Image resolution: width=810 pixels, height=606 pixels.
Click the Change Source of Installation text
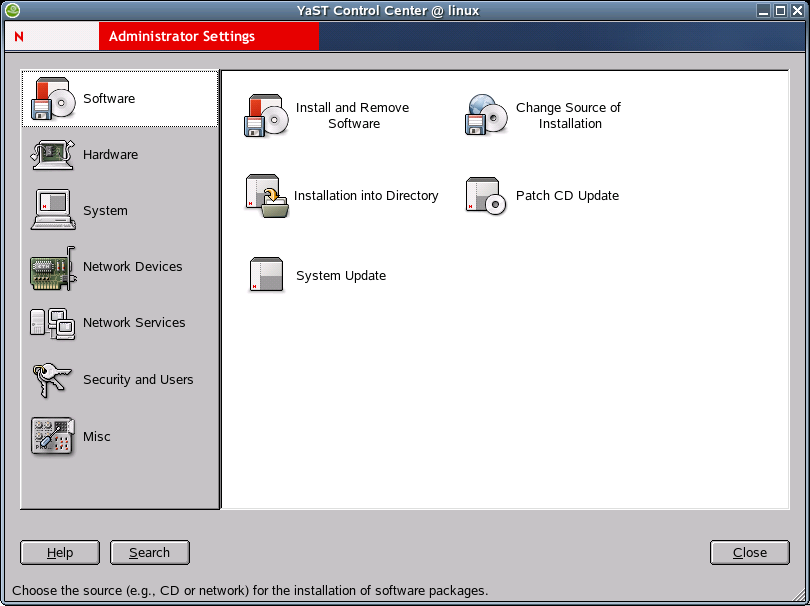pos(569,116)
